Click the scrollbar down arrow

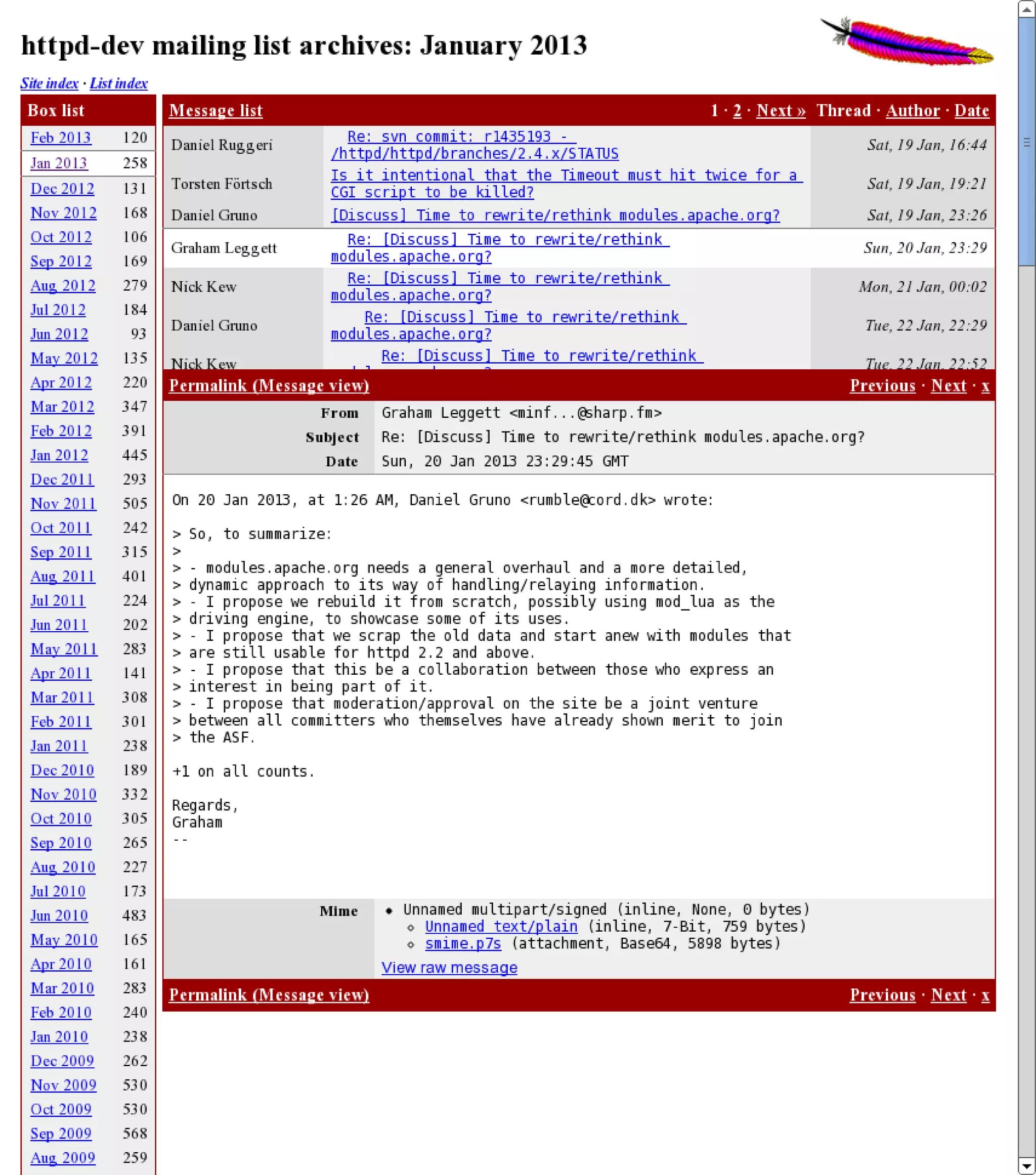point(1026,1166)
